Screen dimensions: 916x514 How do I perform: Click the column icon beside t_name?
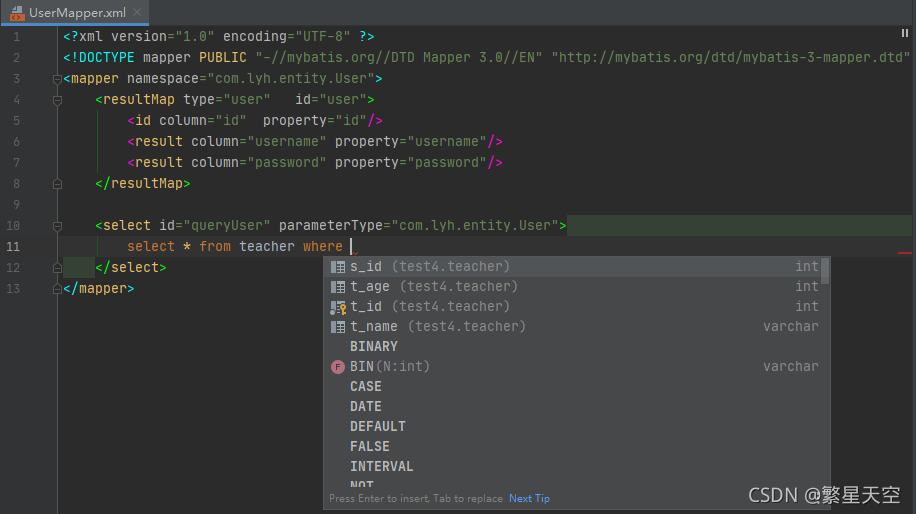tap(338, 327)
